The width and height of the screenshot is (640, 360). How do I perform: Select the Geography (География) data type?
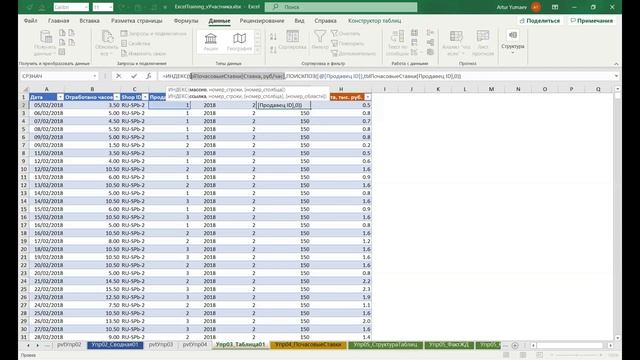click(239, 42)
